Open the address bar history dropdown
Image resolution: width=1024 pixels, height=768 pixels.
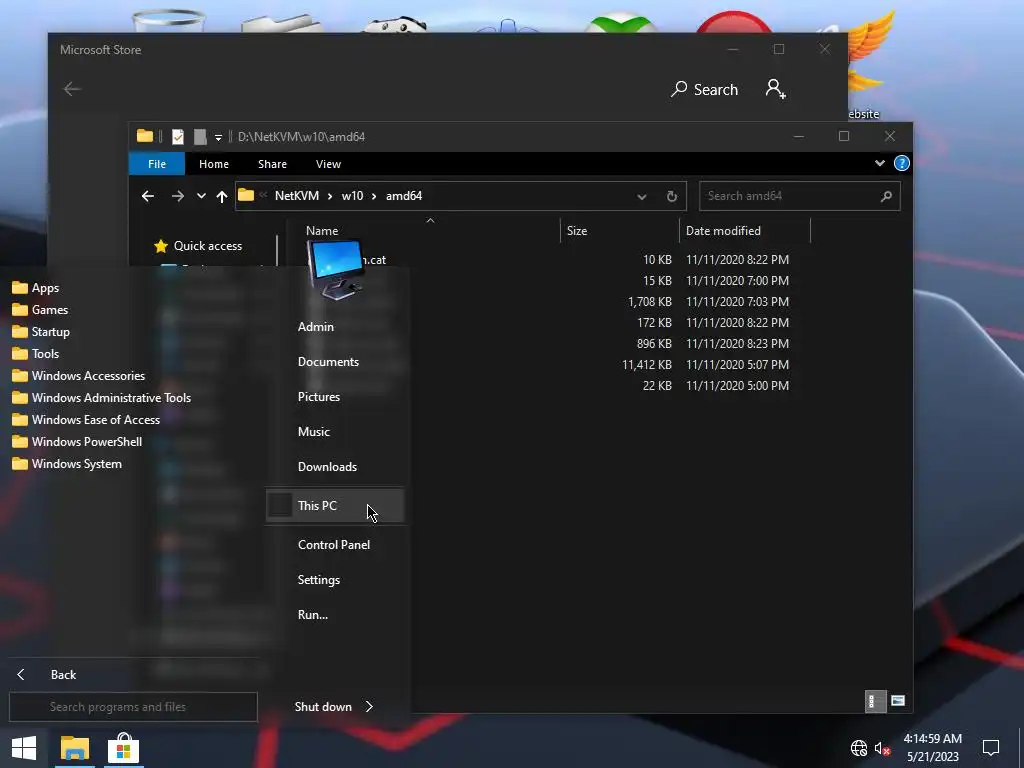641,197
